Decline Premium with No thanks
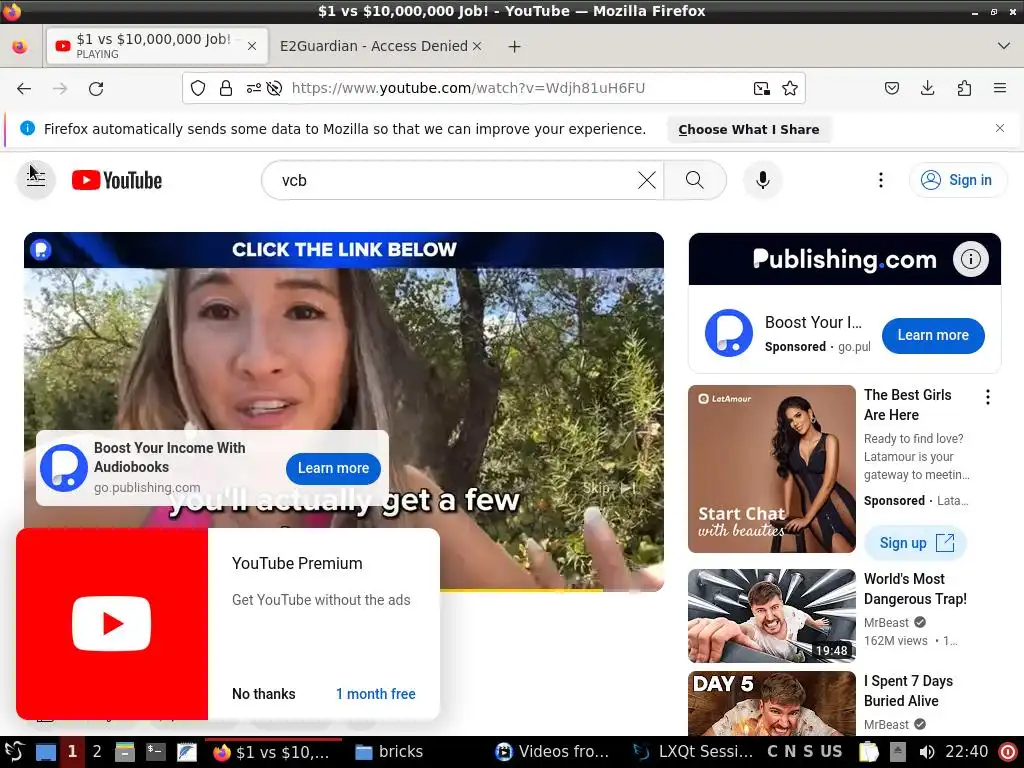Screen dimensions: 1024x768 263,694
